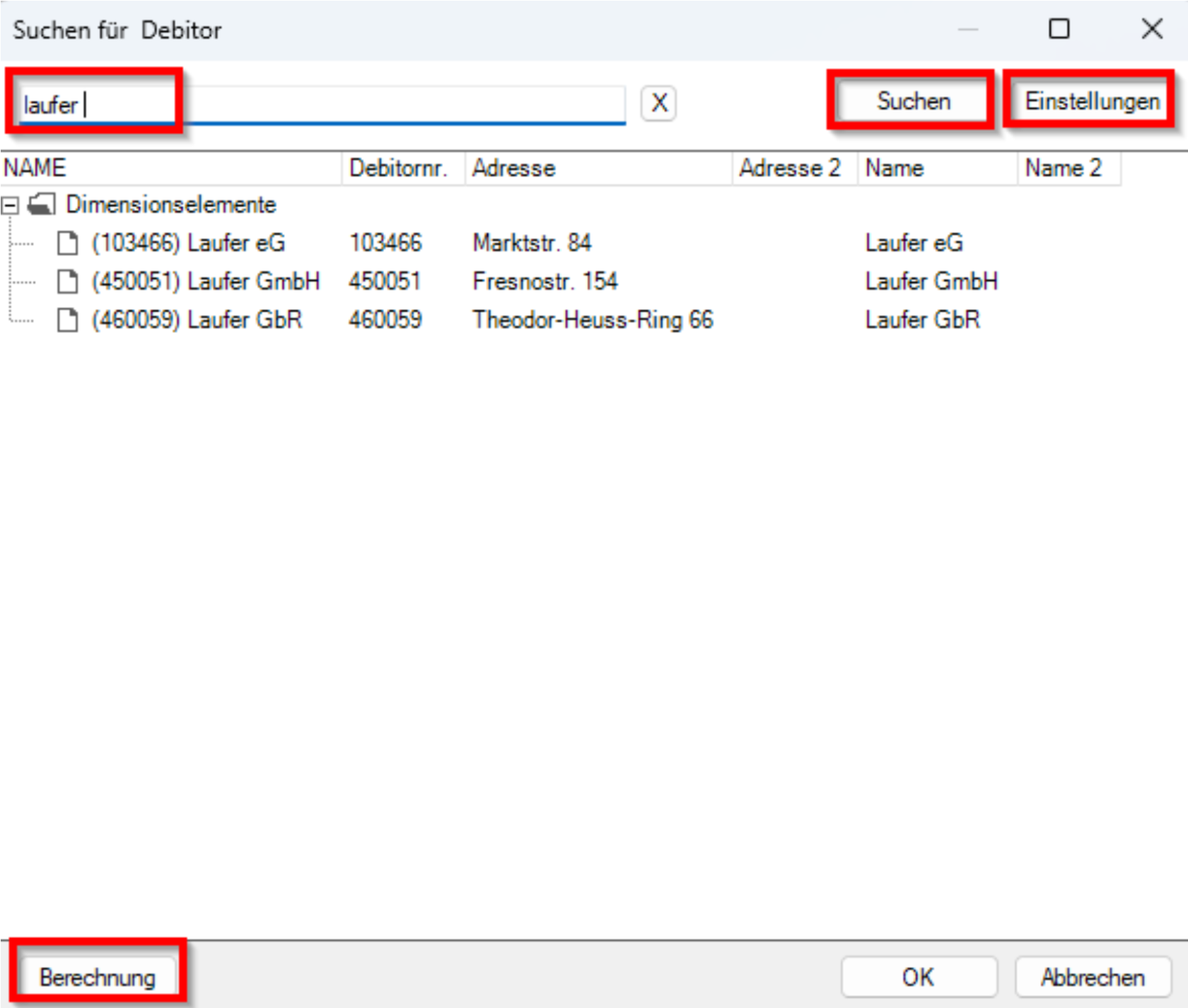
Task: Click the Adresse 2 column header
Action: coord(796,168)
